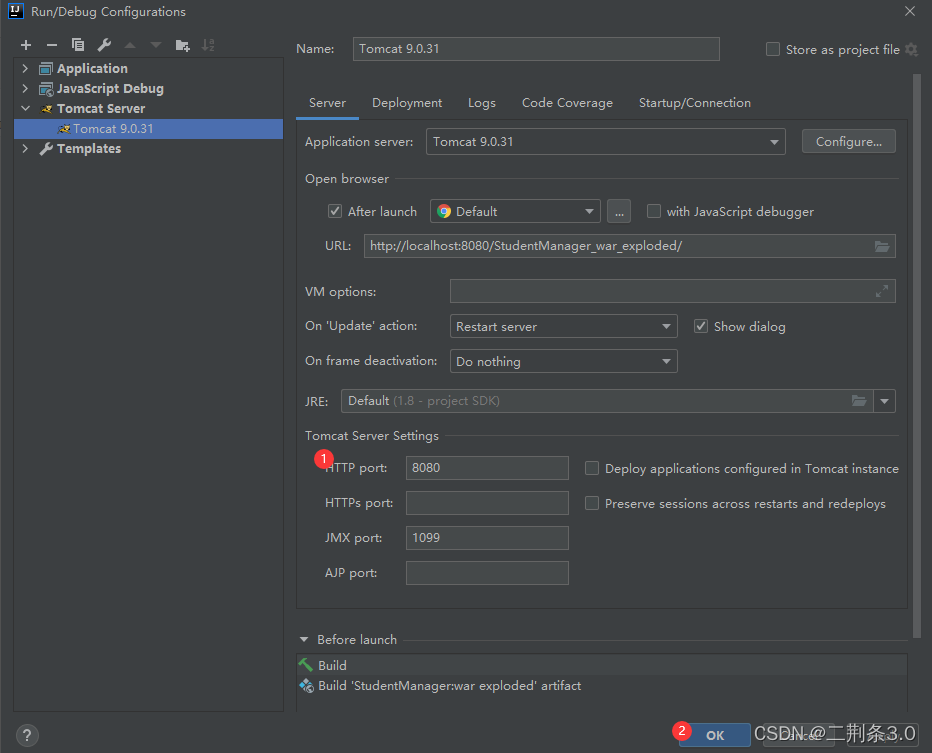Image resolution: width=932 pixels, height=753 pixels.
Task: Expand the VM options field
Action: [x=881, y=291]
